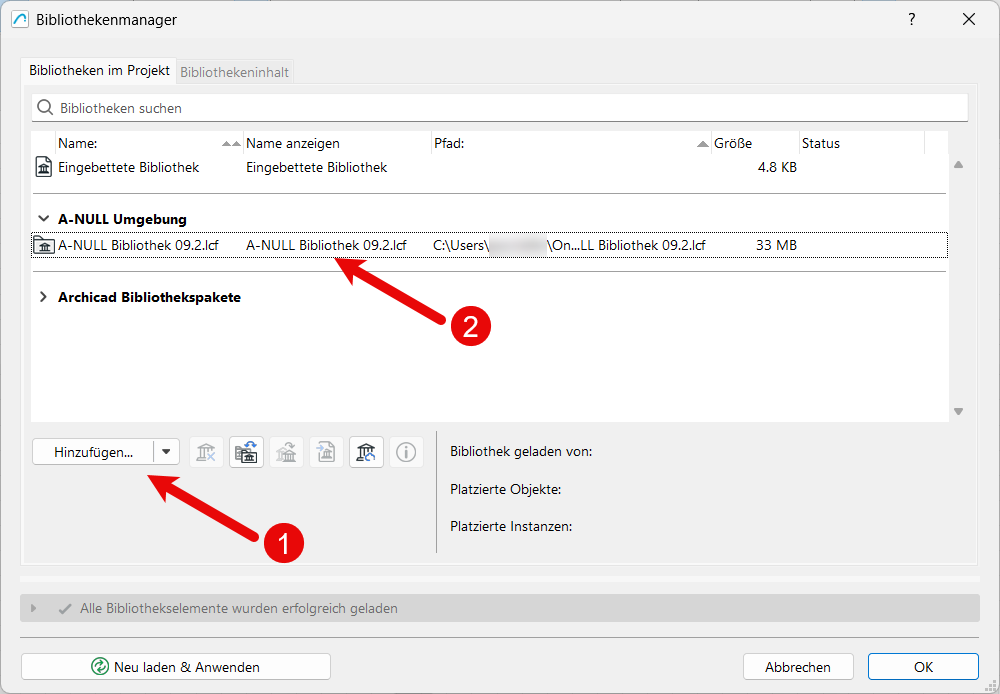Click the migrate libraries folder icon
The height and width of the screenshot is (694, 1000).
click(x=246, y=452)
